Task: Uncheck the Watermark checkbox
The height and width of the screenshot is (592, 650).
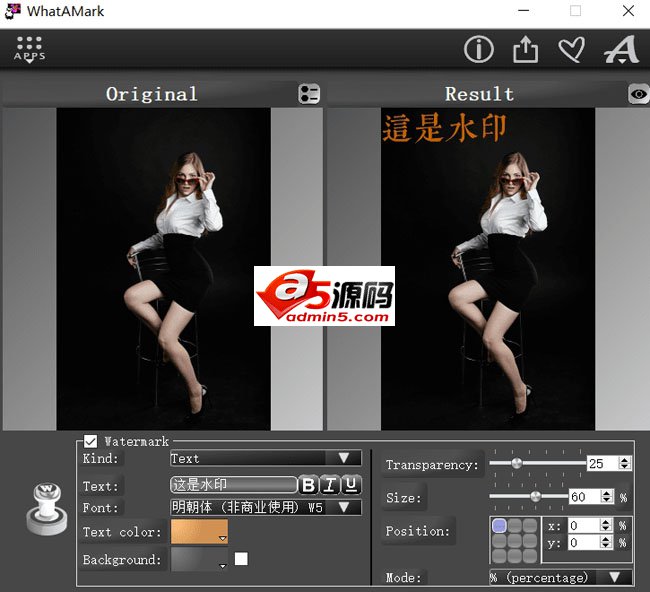Action: click(x=90, y=441)
